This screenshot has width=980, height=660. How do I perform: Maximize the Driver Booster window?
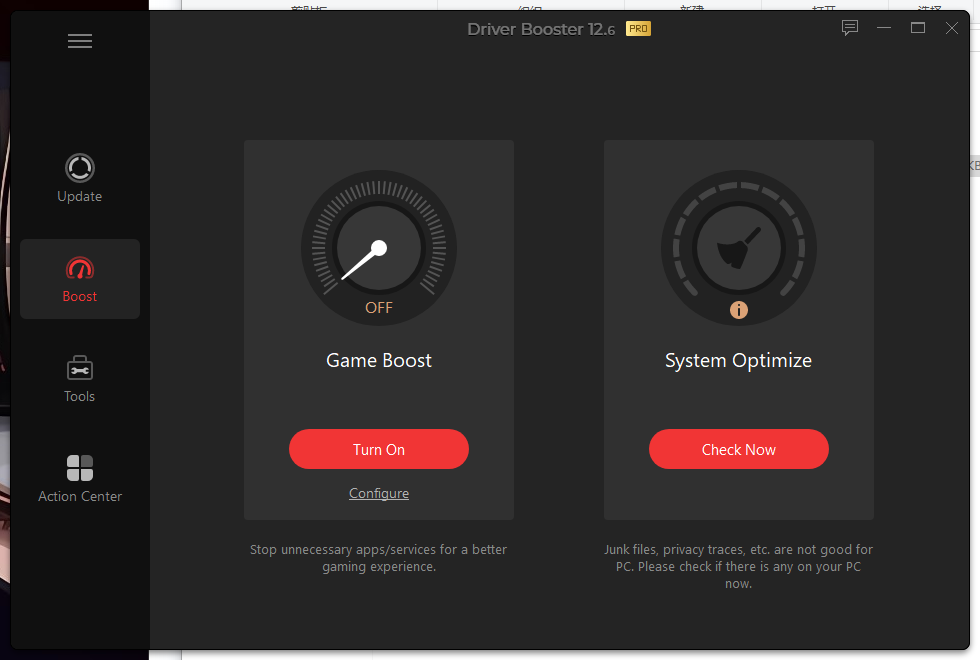pos(918,28)
